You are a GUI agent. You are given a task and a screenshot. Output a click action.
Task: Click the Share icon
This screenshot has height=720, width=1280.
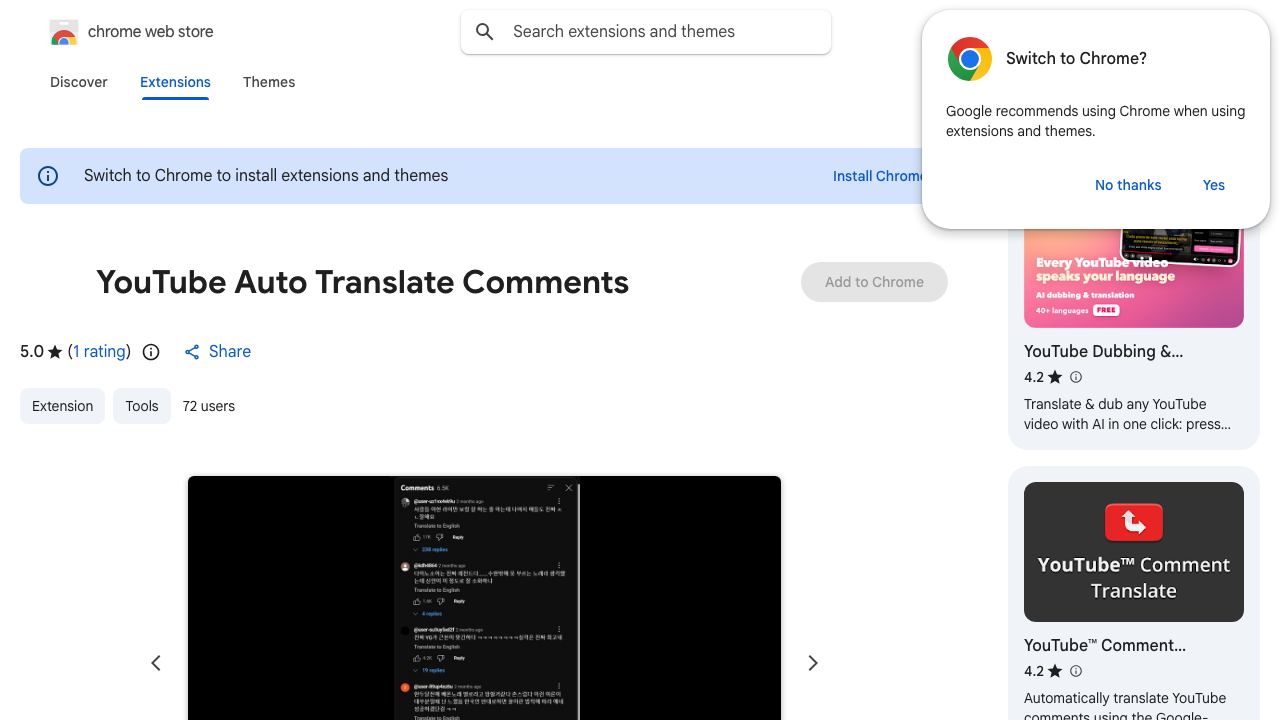192,352
